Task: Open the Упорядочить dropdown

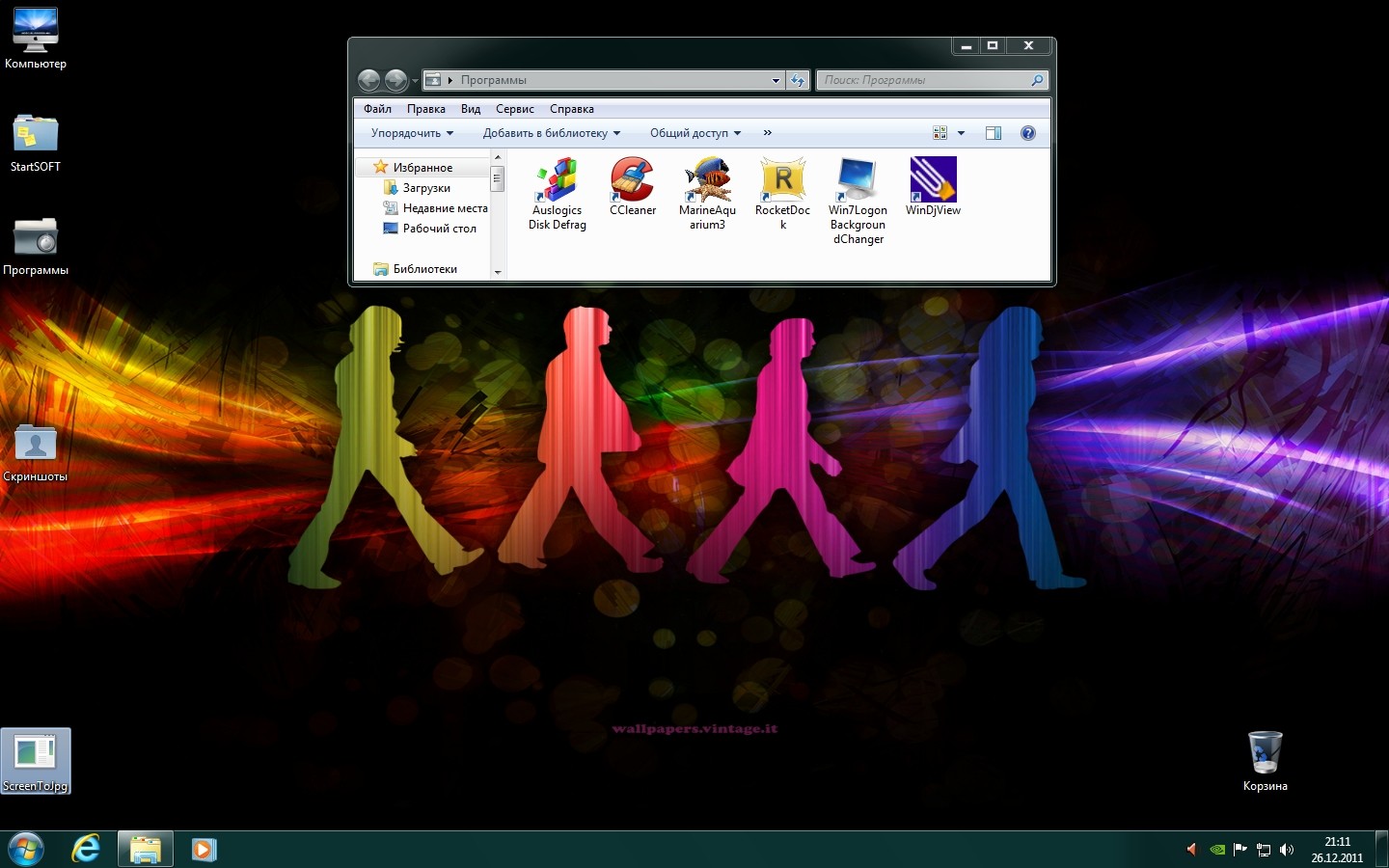Action: [412, 133]
